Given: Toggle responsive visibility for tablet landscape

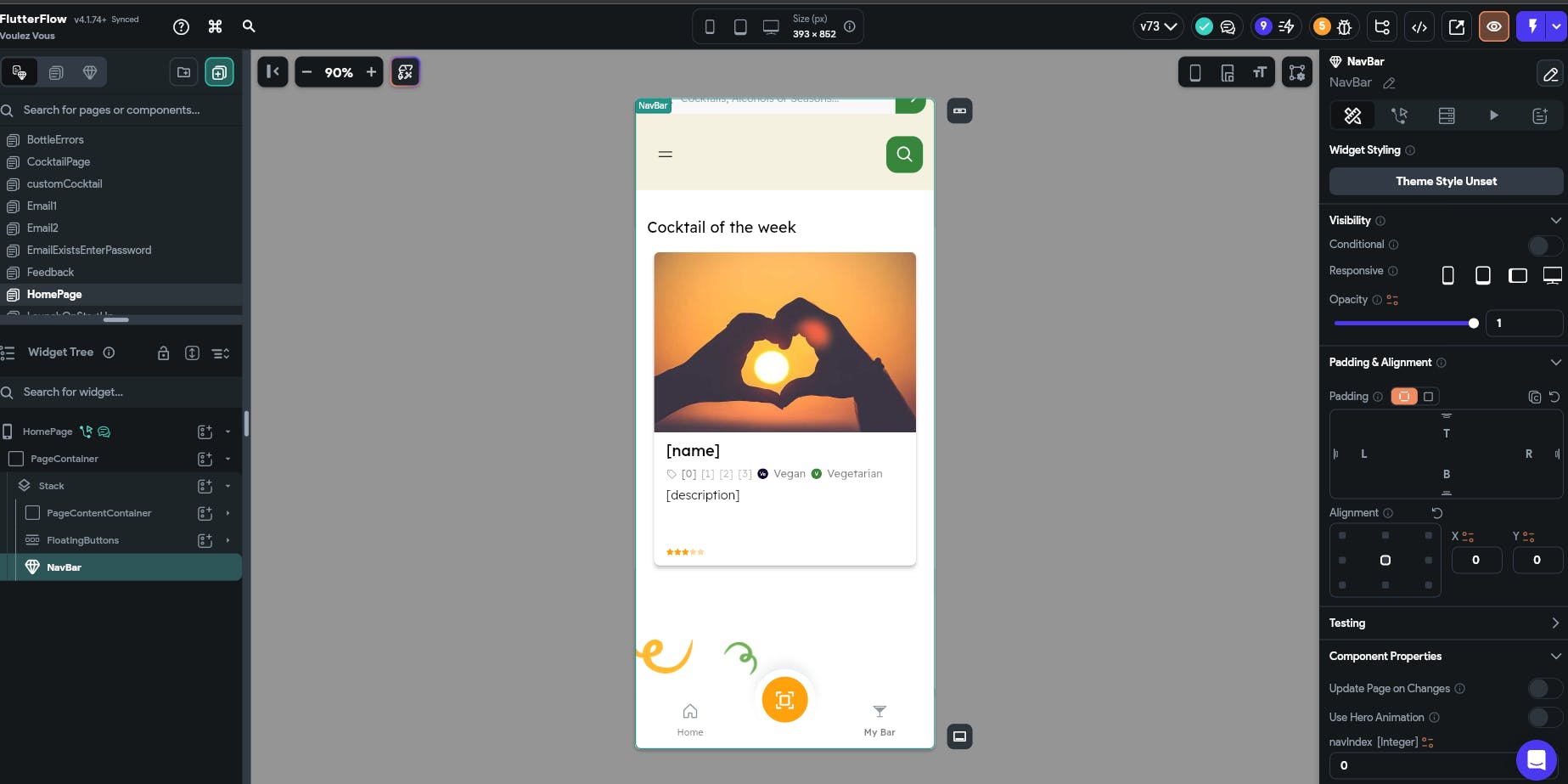Looking at the screenshot, I should [1518, 275].
